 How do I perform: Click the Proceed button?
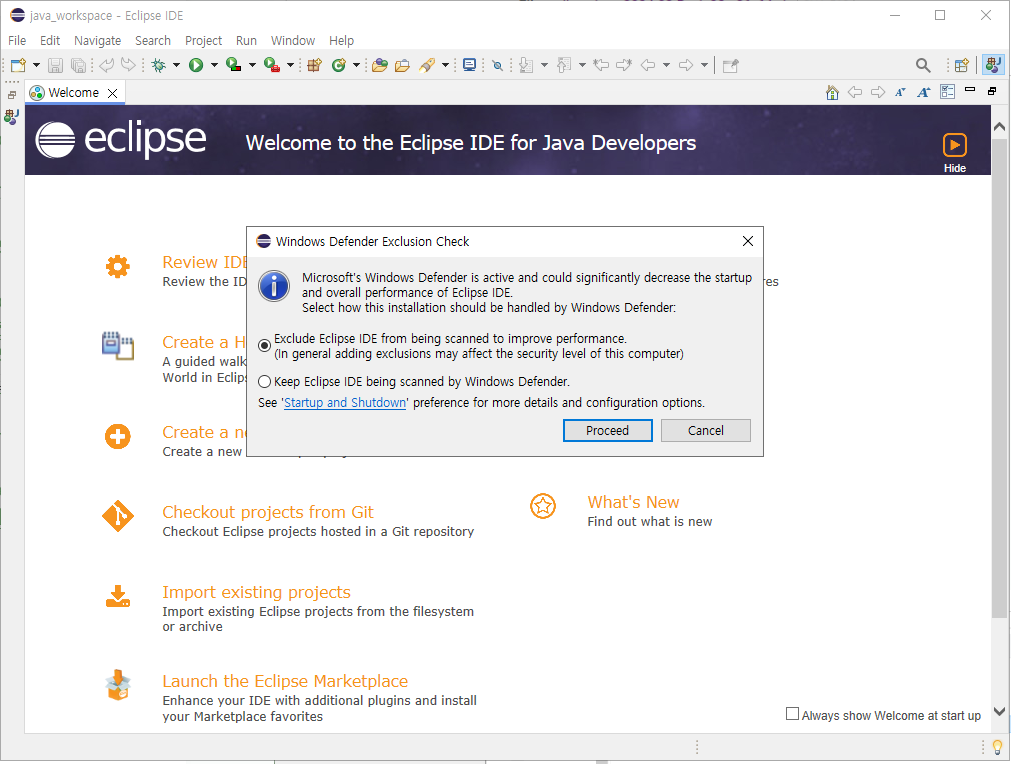[x=607, y=431]
